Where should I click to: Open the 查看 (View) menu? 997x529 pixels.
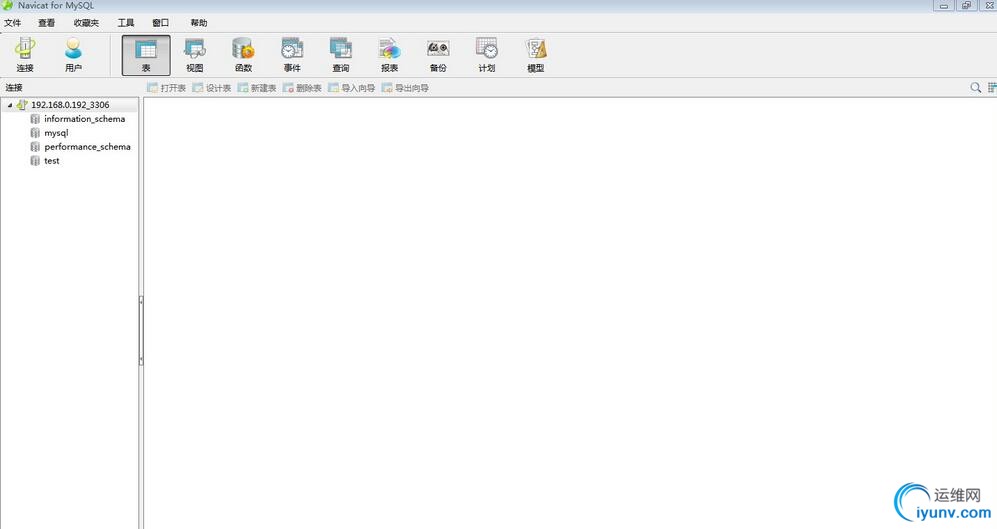[46, 23]
